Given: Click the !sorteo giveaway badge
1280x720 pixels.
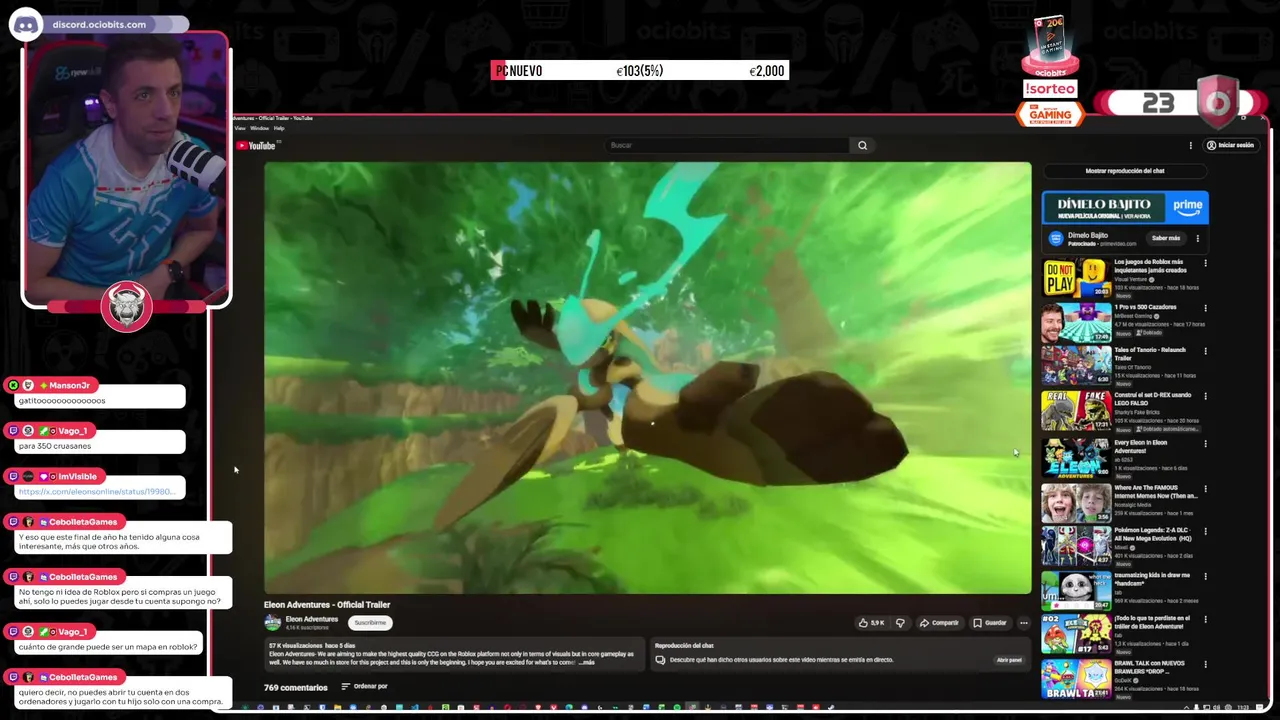Looking at the screenshot, I should click(1050, 89).
